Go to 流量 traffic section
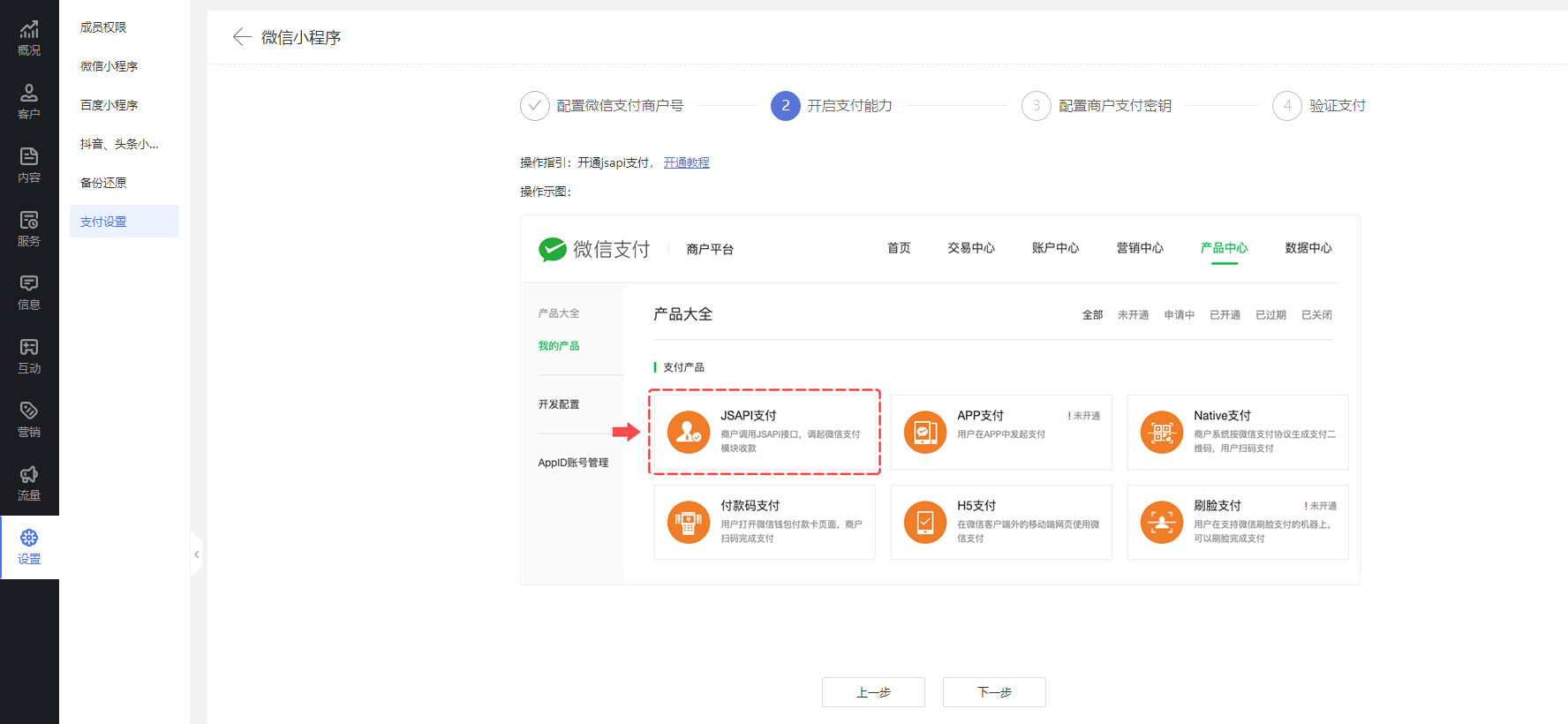Viewport: 1568px width, 724px height. click(x=29, y=484)
